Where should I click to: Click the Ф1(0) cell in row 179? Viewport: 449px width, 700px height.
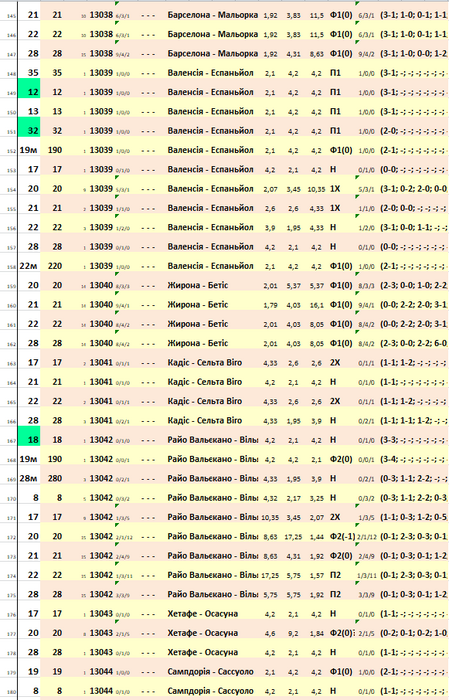point(341,671)
